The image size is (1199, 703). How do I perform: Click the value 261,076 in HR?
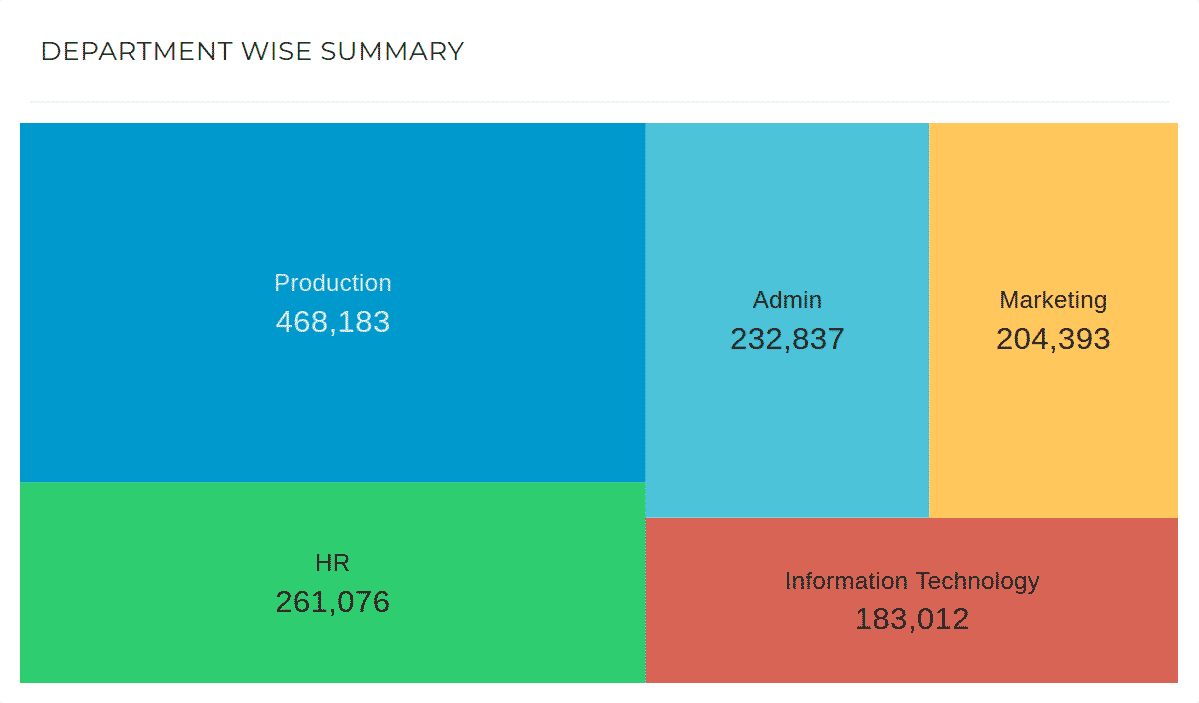[x=333, y=602]
